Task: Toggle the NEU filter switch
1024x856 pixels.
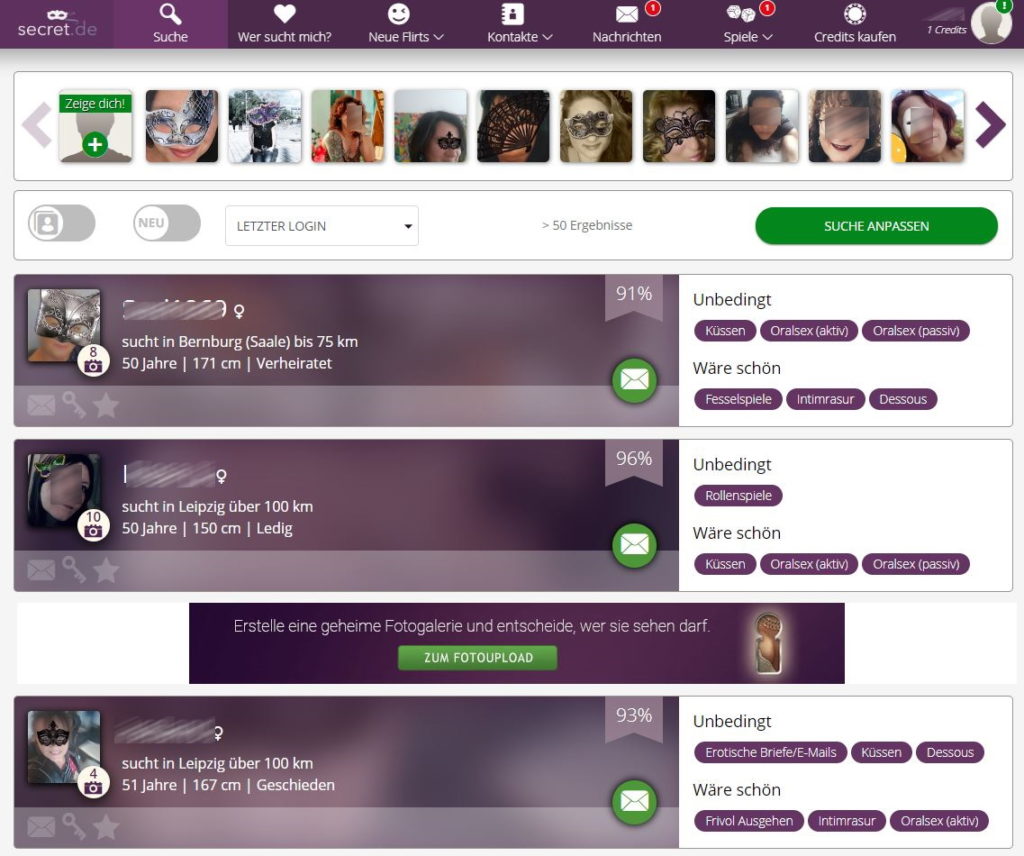Action: tap(167, 223)
